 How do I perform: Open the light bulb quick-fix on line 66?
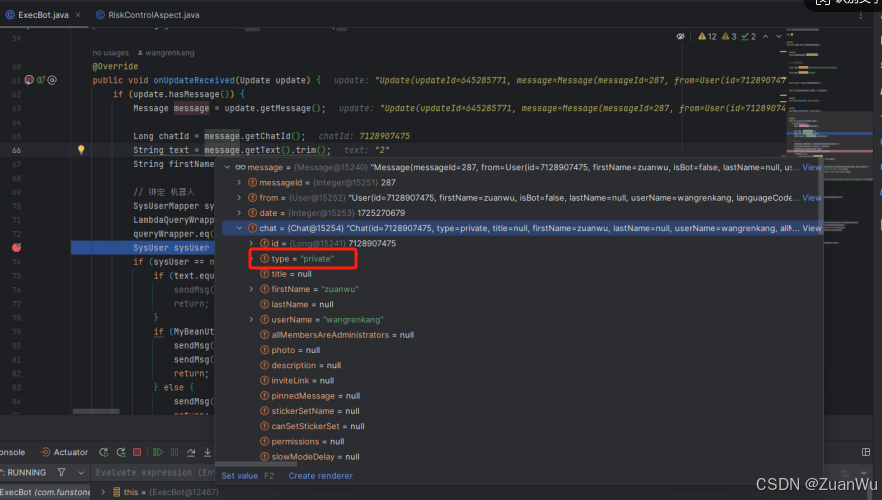coord(81,150)
